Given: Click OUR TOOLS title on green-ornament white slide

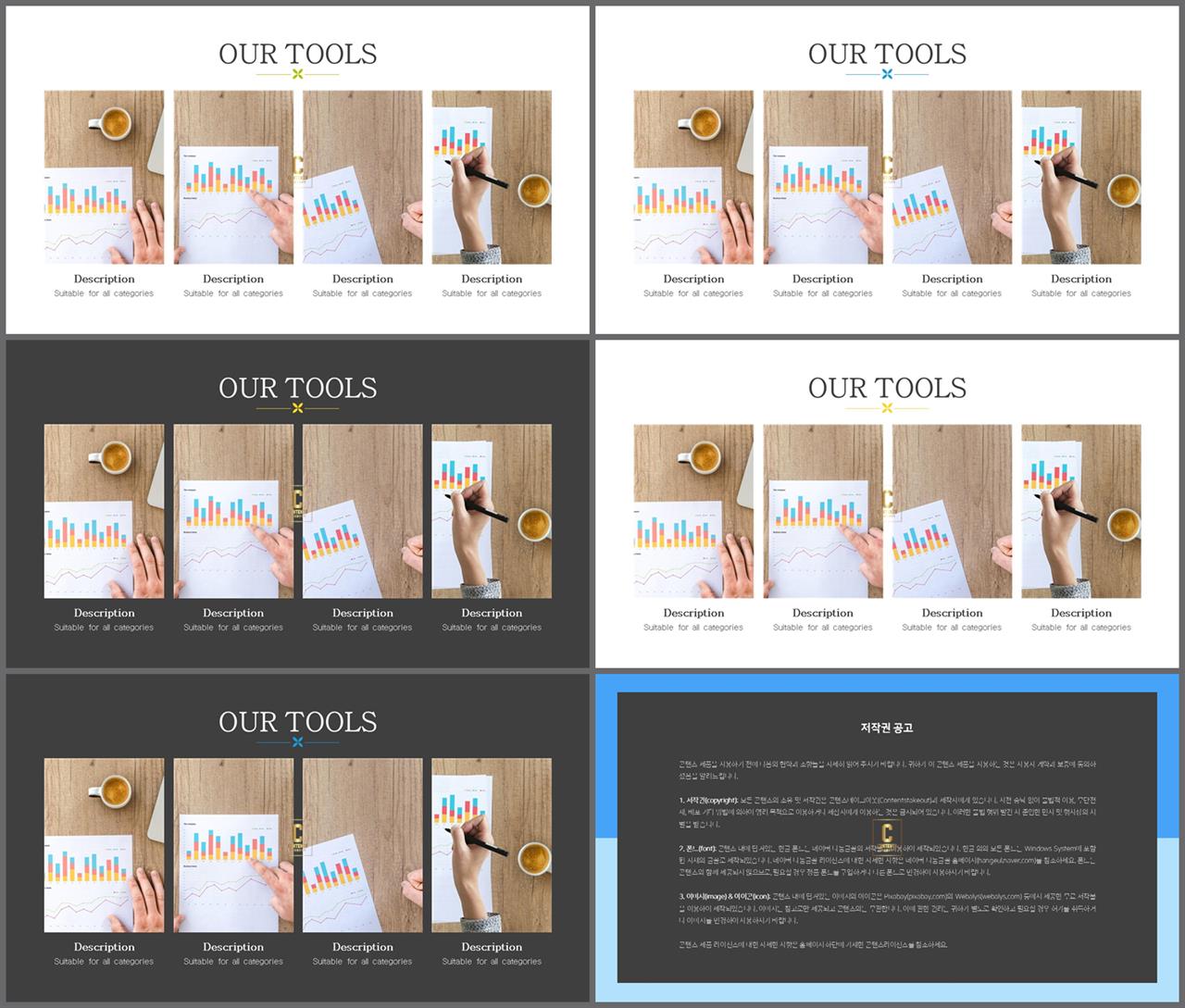Looking at the screenshot, I should tap(297, 55).
